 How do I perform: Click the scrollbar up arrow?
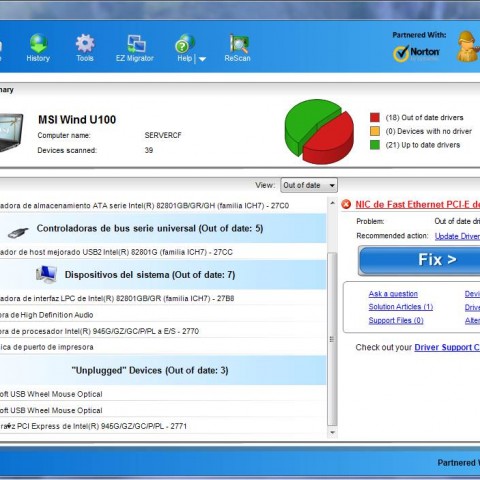click(332, 203)
